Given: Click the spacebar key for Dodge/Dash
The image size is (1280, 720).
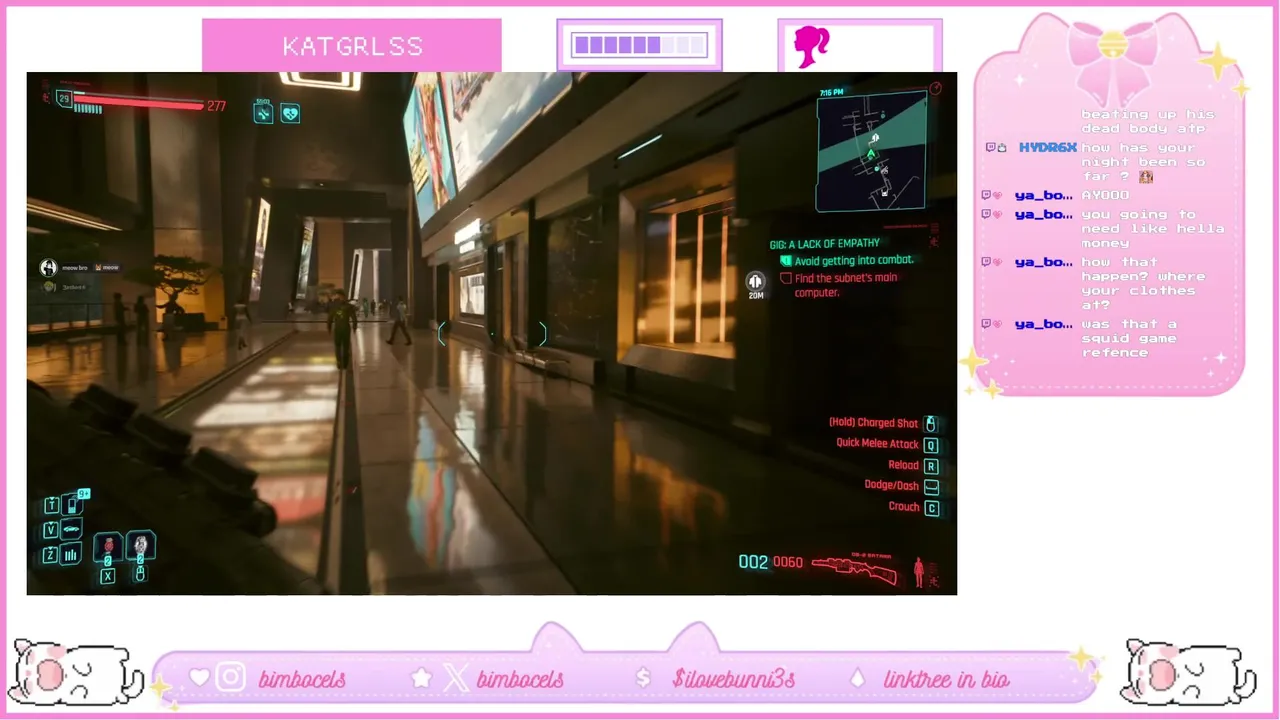Looking at the screenshot, I should pyautogui.click(x=931, y=487).
